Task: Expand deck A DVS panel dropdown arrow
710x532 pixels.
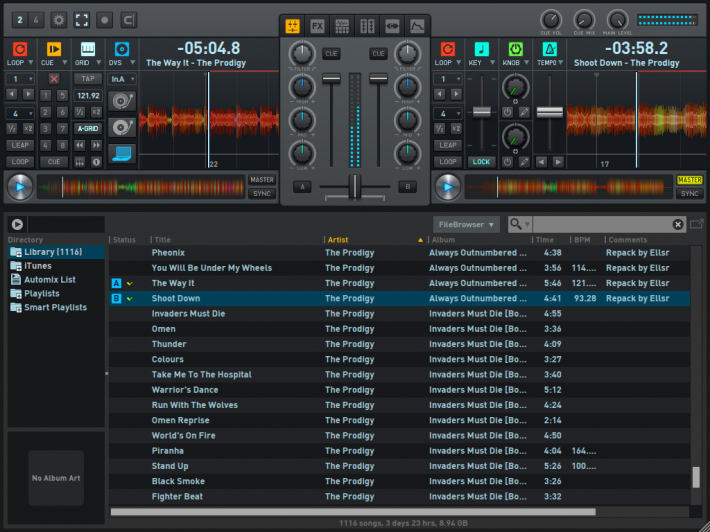Action: point(133,62)
